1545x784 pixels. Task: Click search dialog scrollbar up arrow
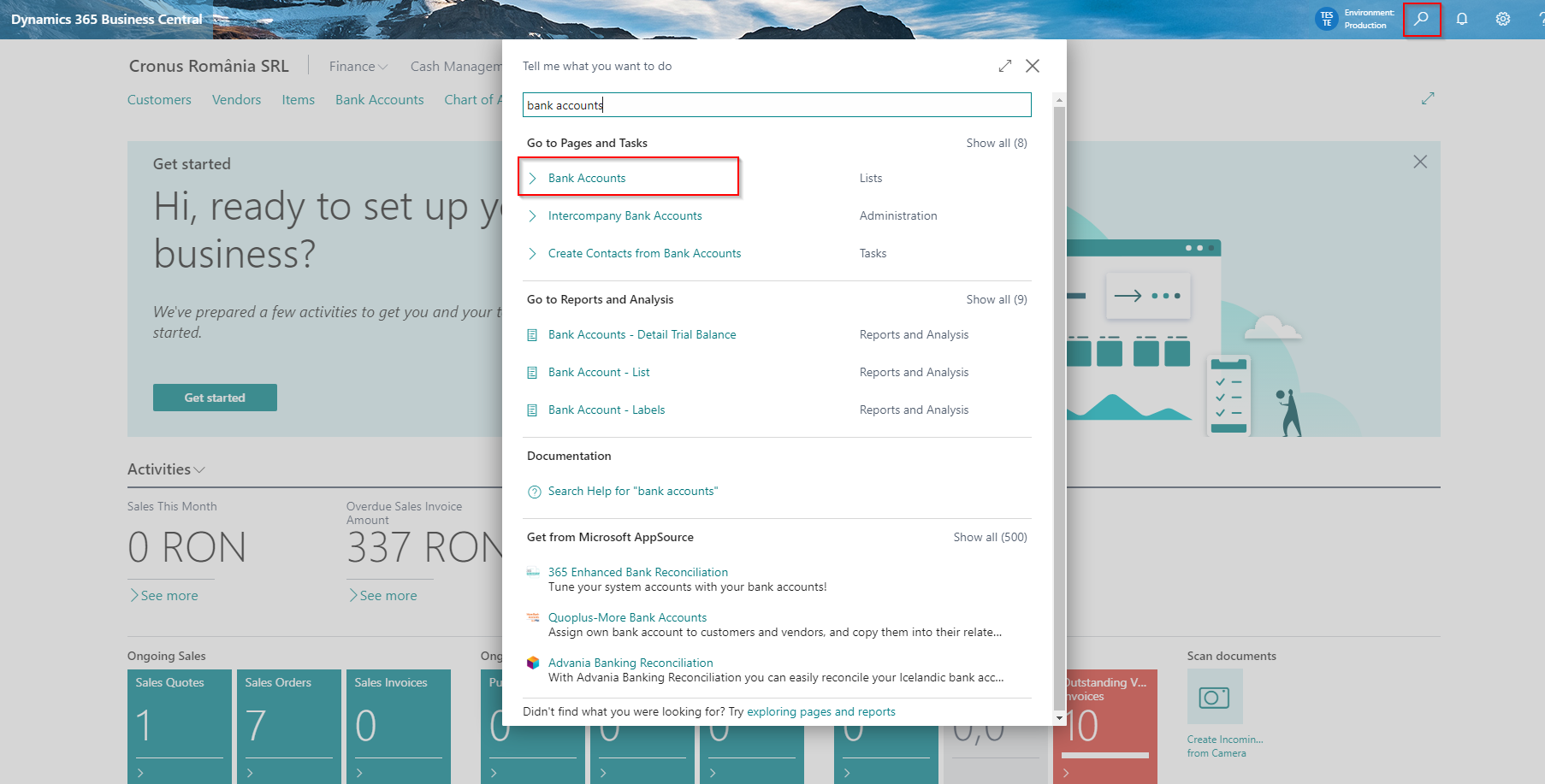(x=1060, y=100)
